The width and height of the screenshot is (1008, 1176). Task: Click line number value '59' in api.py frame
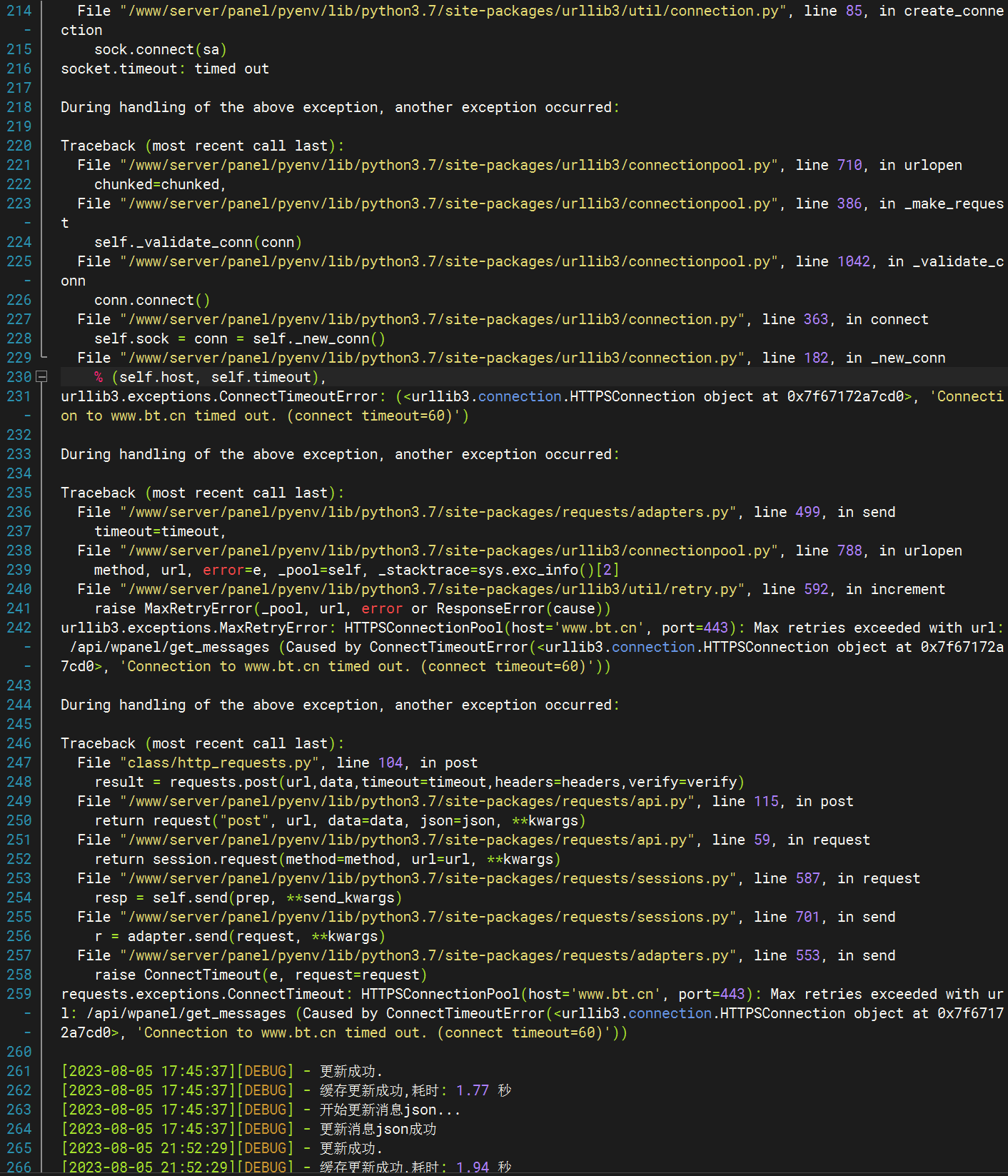(x=762, y=840)
